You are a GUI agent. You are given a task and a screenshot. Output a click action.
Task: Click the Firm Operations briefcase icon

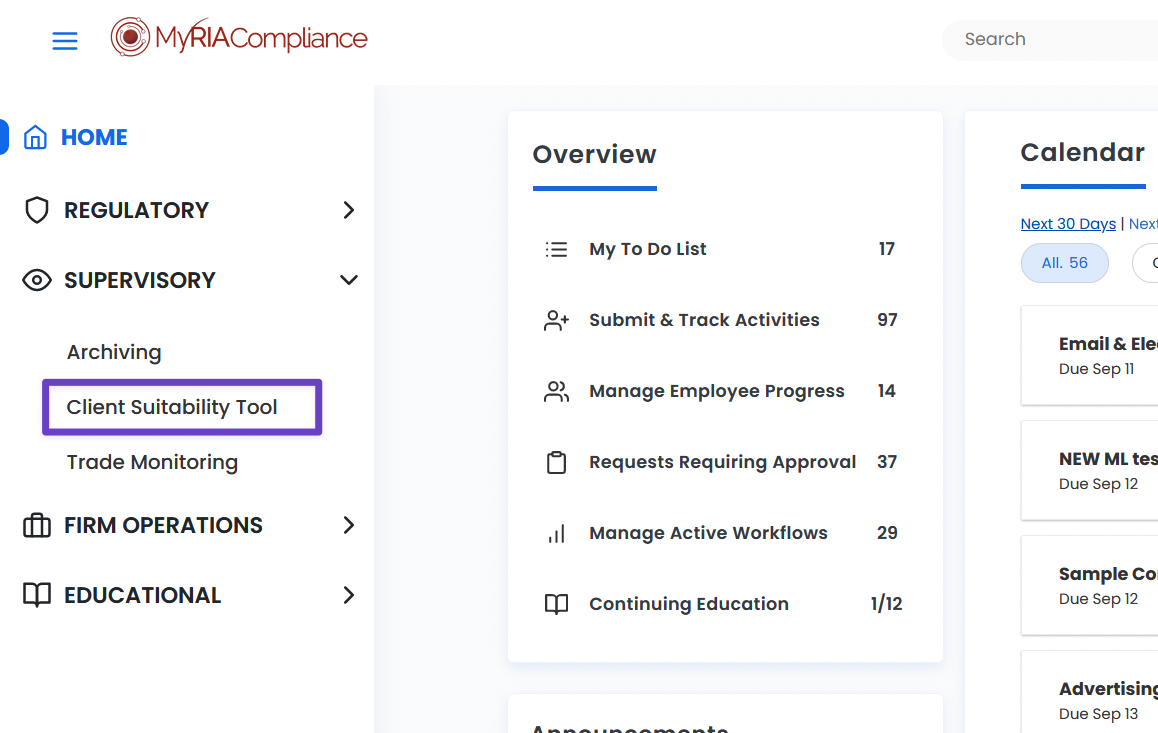pos(37,525)
